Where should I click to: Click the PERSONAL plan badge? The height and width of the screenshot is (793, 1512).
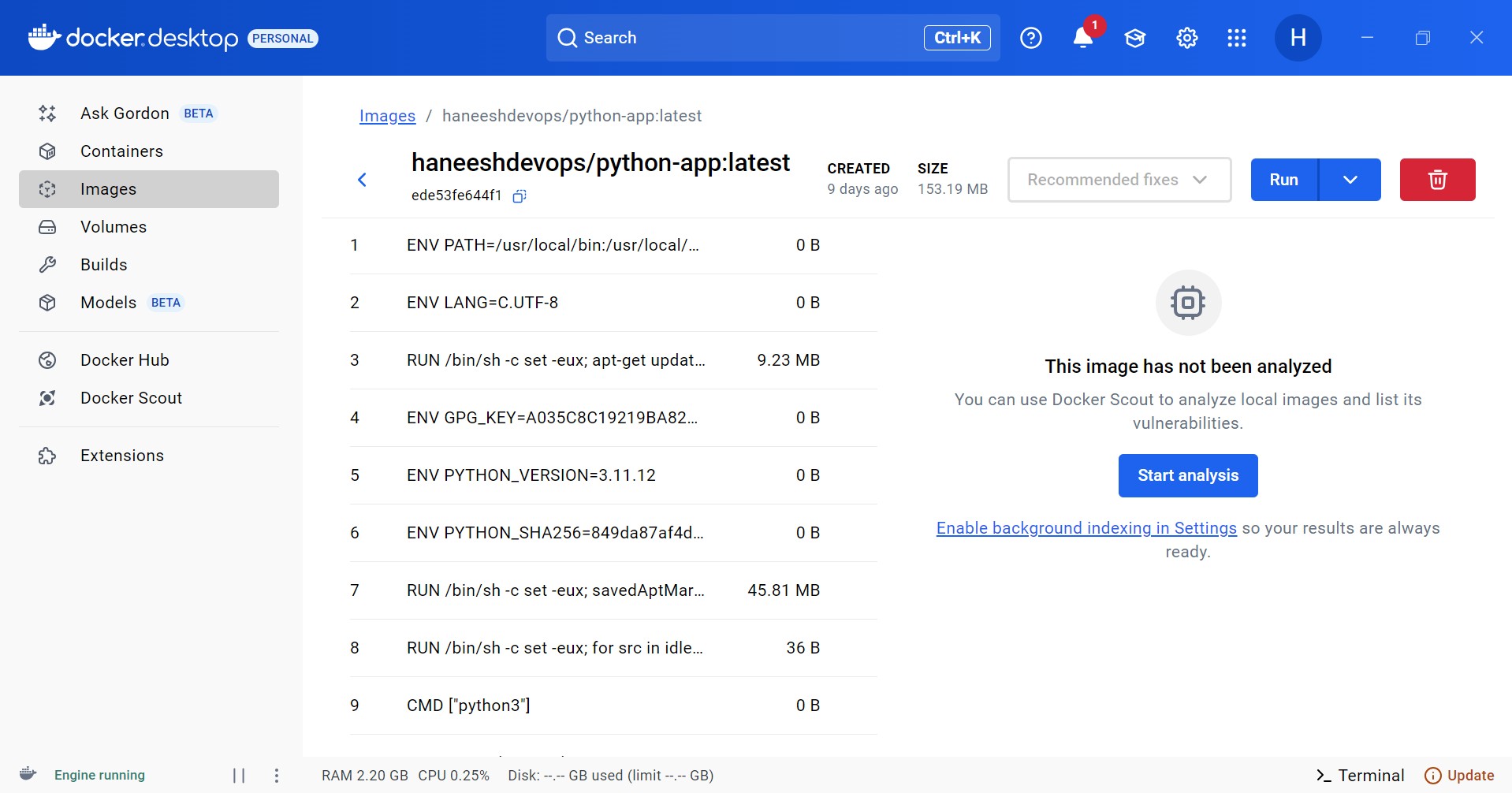click(x=283, y=39)
